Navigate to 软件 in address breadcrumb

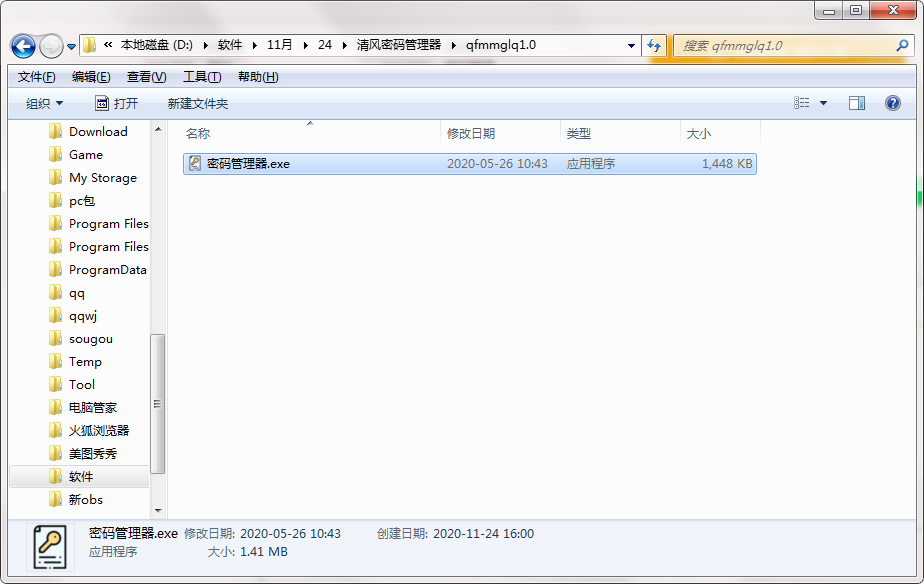point(230,45)
